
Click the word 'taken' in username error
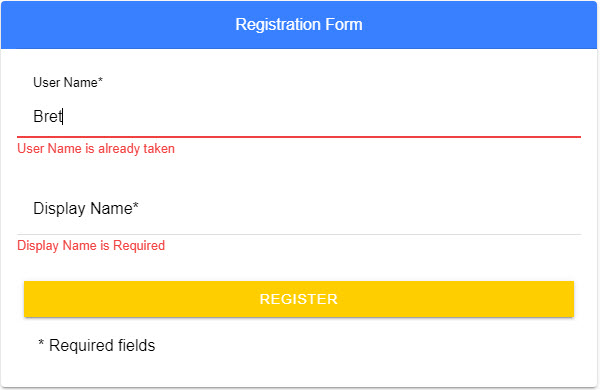159,148
